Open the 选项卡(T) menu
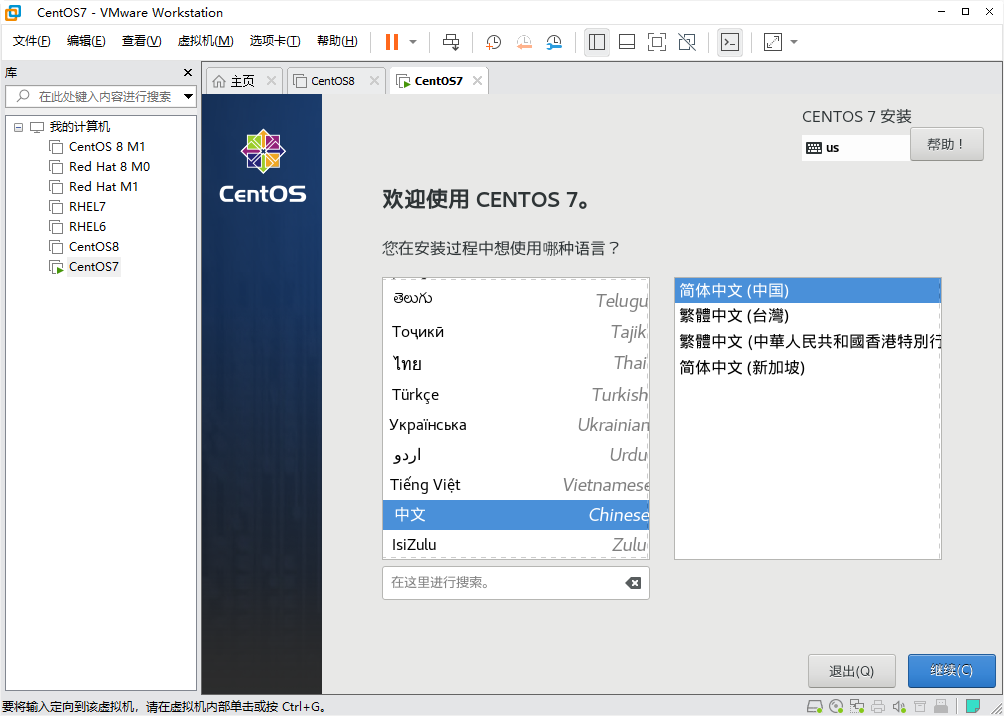Screen dimensions: 1004x716 (x=275, y=41)
